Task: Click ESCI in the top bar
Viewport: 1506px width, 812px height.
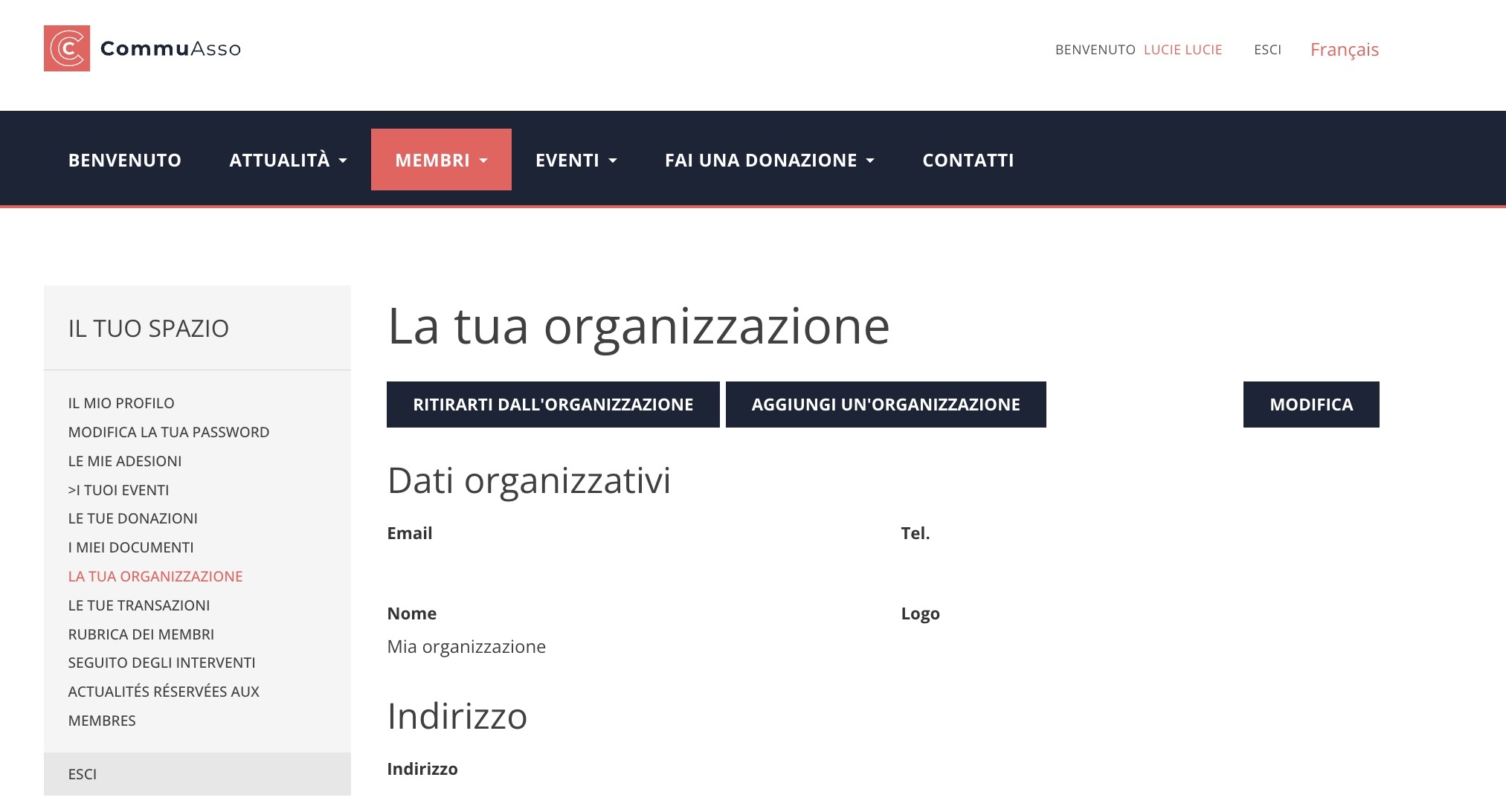Action: point(1267,49)
